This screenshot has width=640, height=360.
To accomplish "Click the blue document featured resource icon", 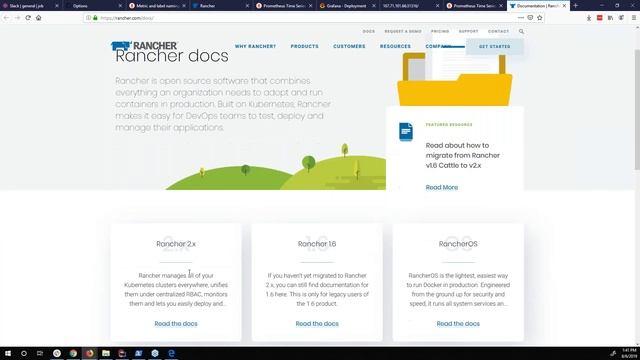I will (406, 132).
